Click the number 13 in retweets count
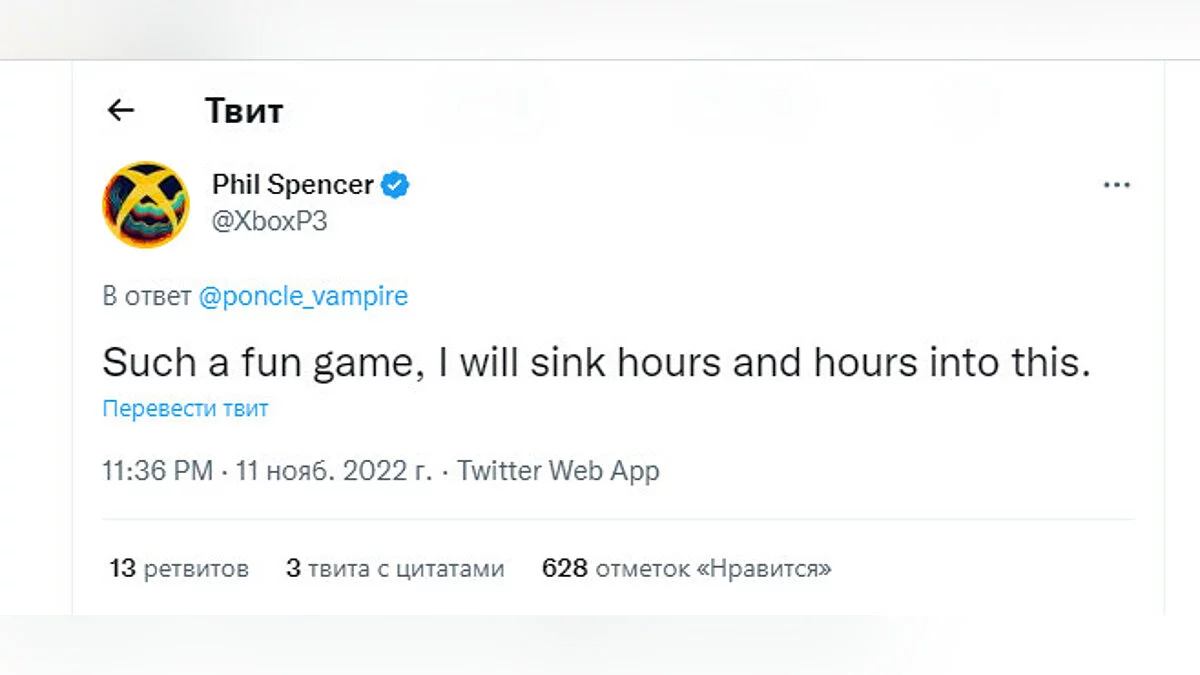The width and height of the screenshot is (1200, 675). [122, 569]
